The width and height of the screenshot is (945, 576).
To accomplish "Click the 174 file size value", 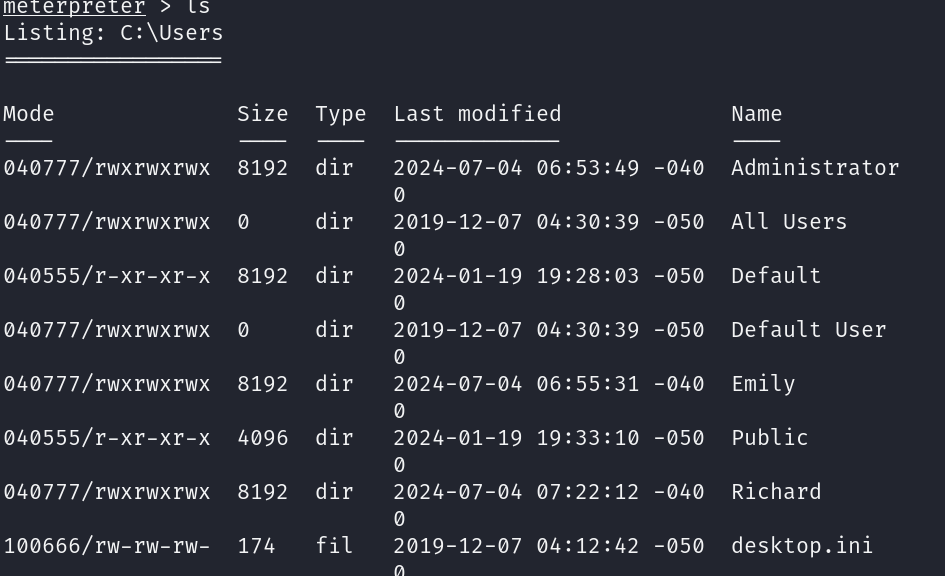I will [x=256, y=546].
